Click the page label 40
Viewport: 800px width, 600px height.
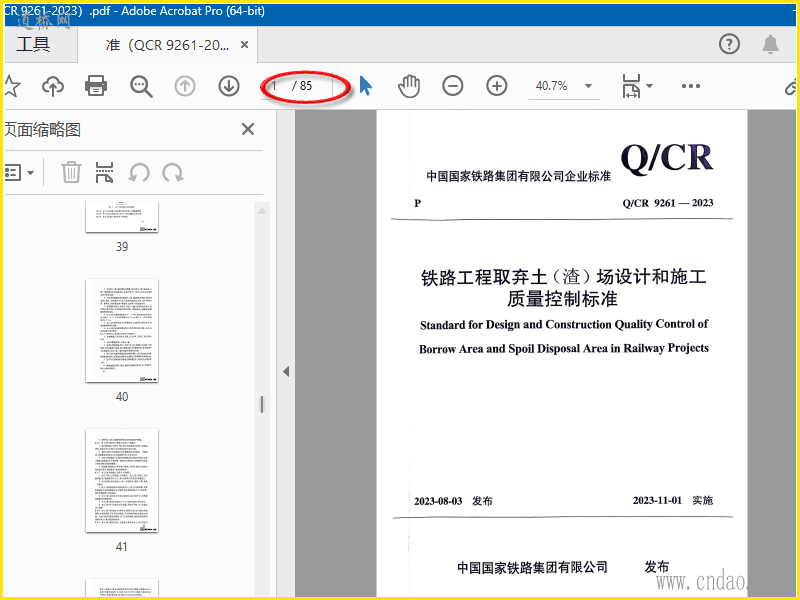122,397
